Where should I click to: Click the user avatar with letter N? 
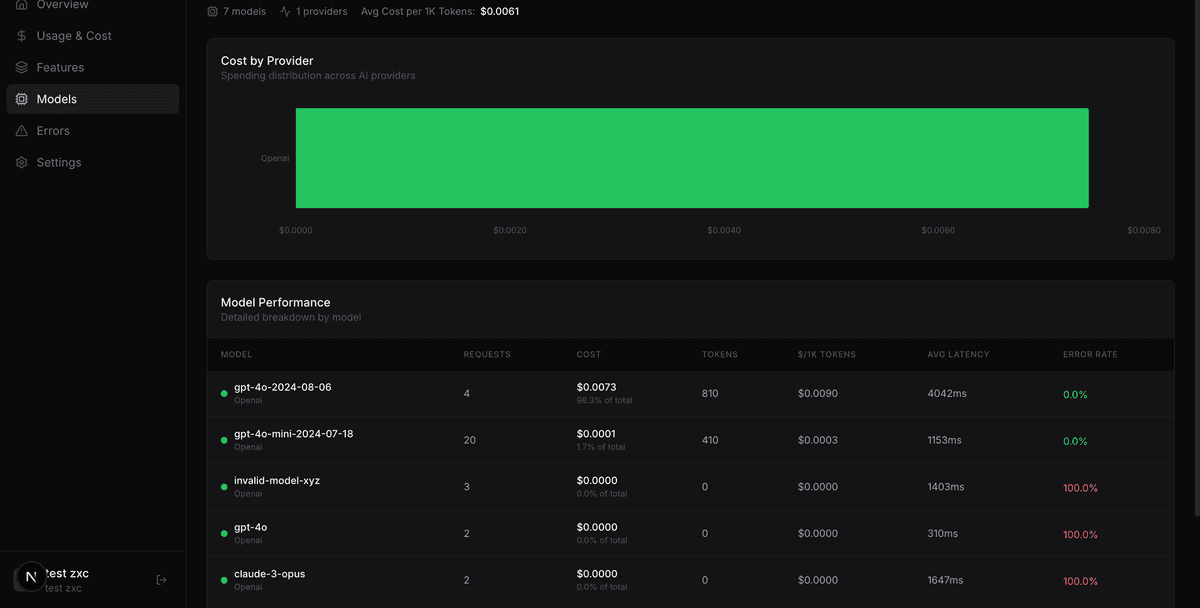pos(31,577)
